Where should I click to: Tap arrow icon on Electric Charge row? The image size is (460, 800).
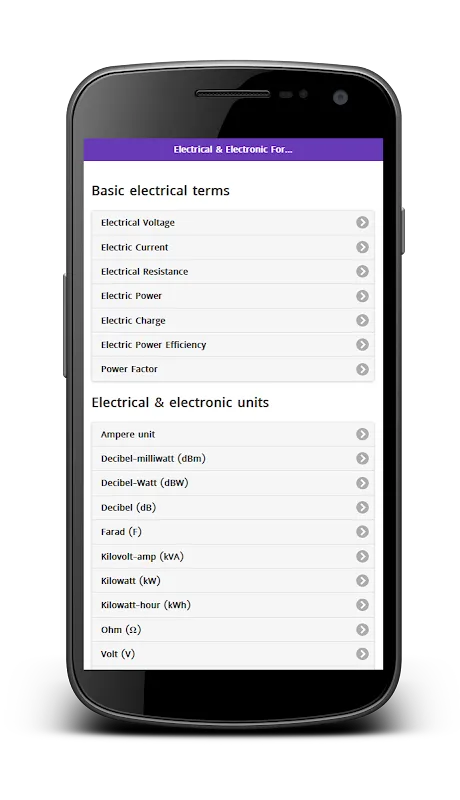tap(362, 320)
